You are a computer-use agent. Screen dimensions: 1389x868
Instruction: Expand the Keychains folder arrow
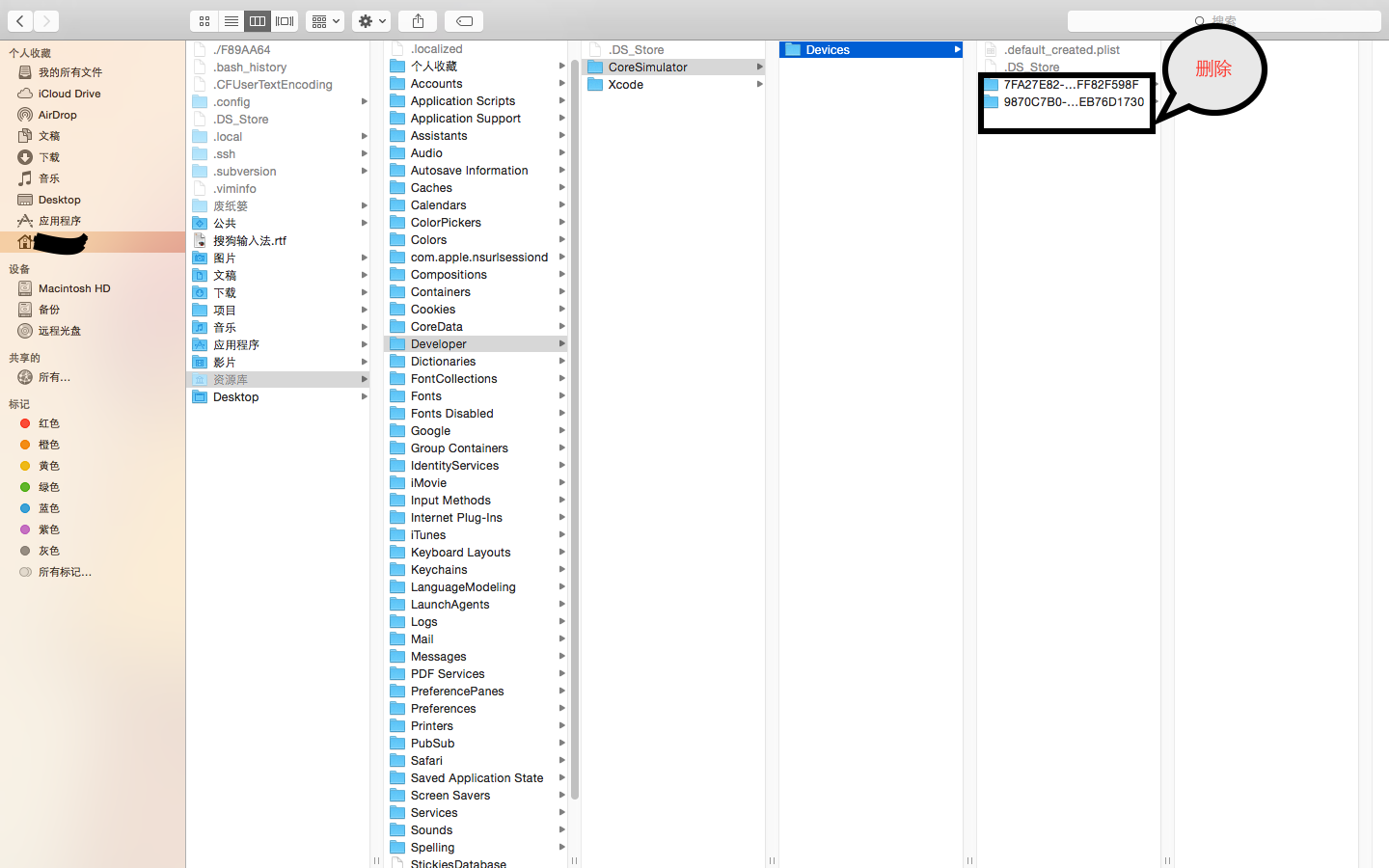point(561,570)
